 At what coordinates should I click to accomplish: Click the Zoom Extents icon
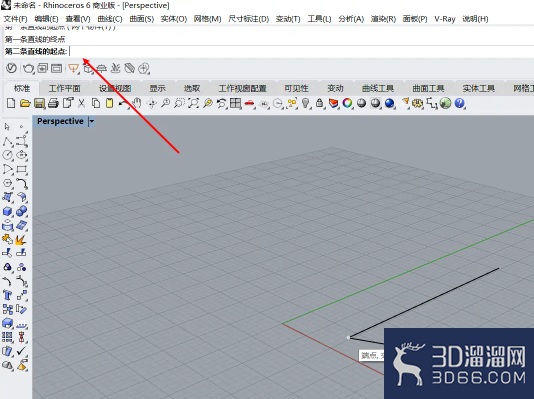(193, 103)
